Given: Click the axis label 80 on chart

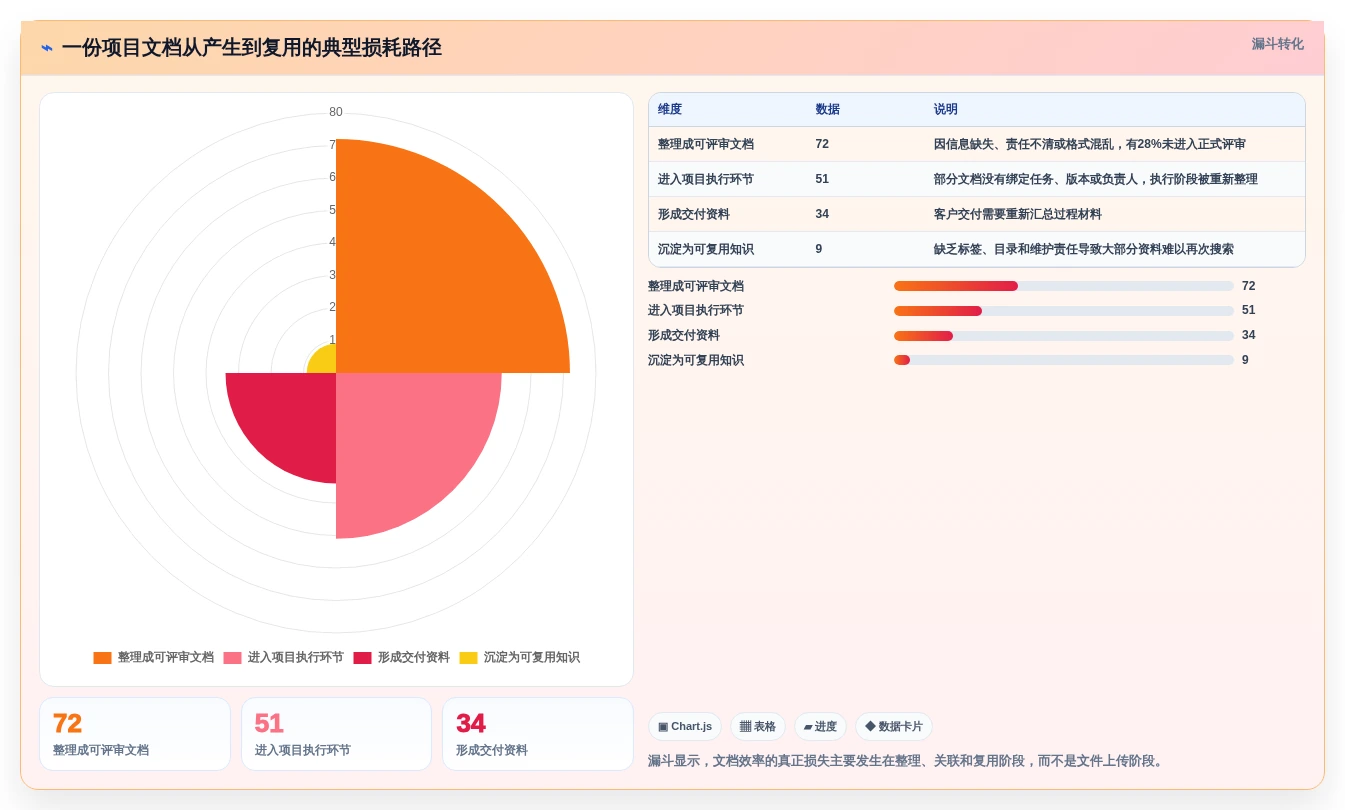Looking at the screenshot, I should coord(336,112).
